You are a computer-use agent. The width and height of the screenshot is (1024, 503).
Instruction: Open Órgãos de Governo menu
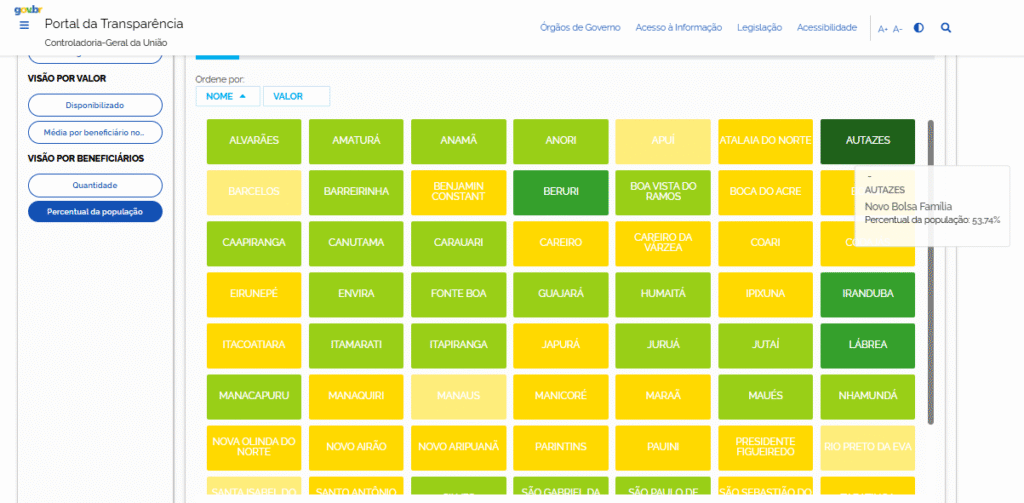580,28
